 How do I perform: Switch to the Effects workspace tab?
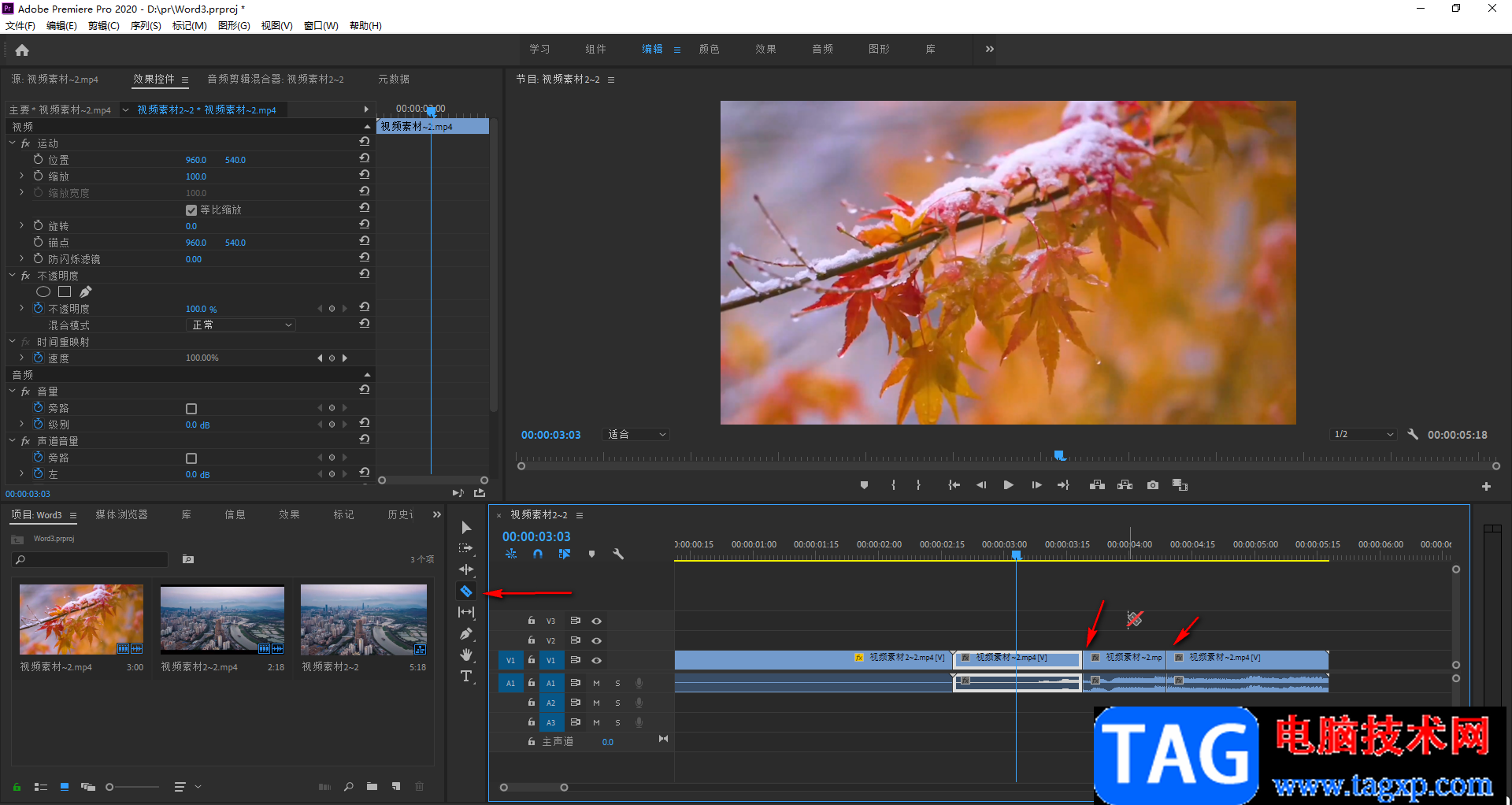[x=765, y=49]
